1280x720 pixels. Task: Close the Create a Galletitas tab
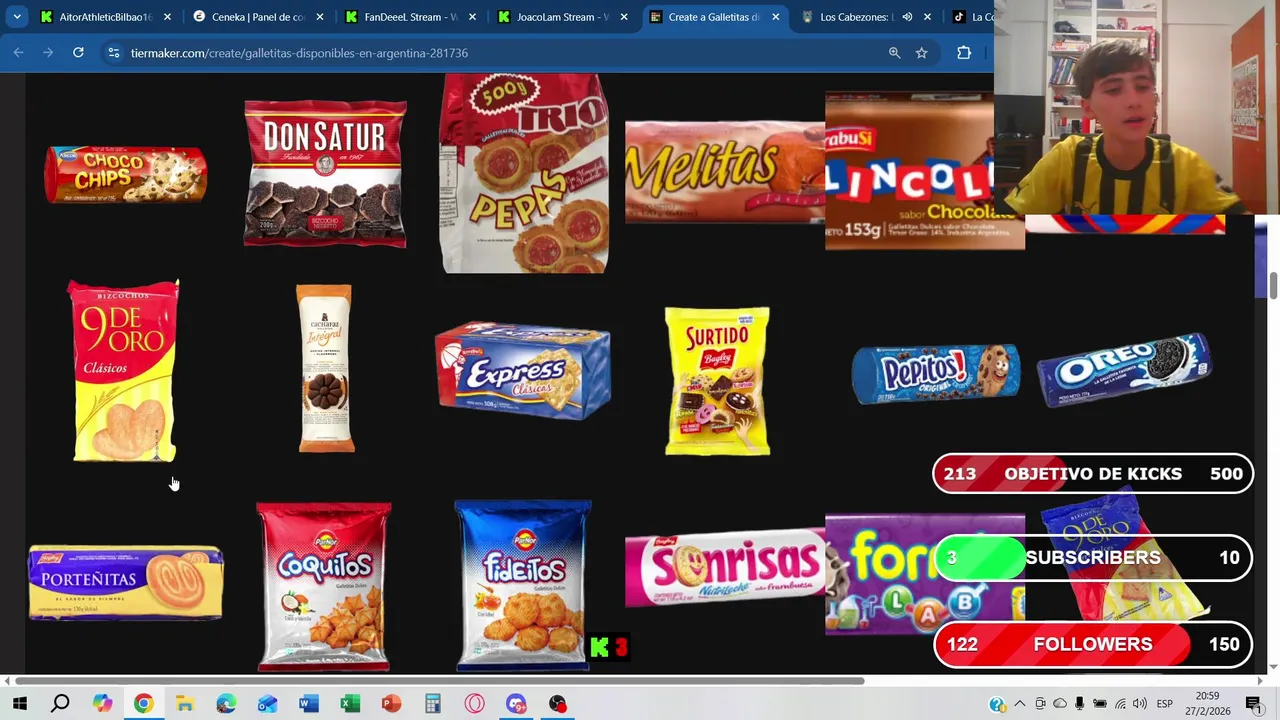(x=775, y=17)
